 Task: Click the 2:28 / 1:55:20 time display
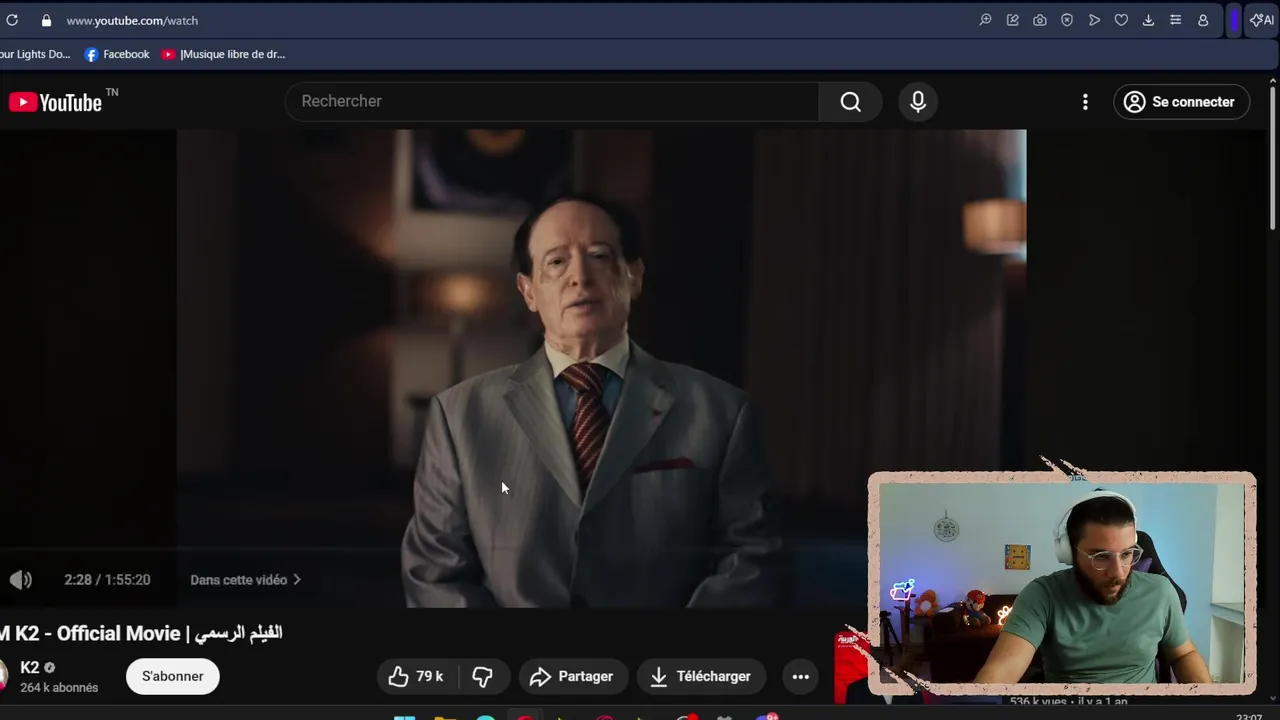pyautogui.click(x=107, y=580)
